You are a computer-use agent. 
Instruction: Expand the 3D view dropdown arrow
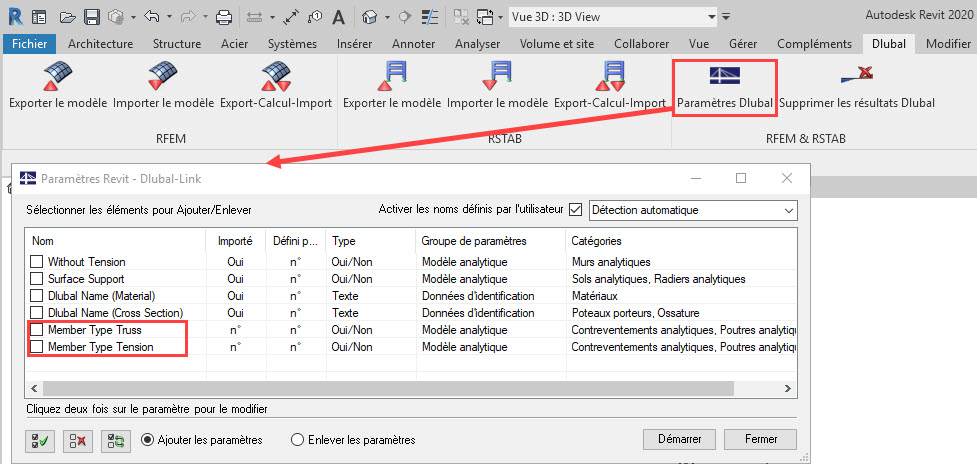point(387,17)
